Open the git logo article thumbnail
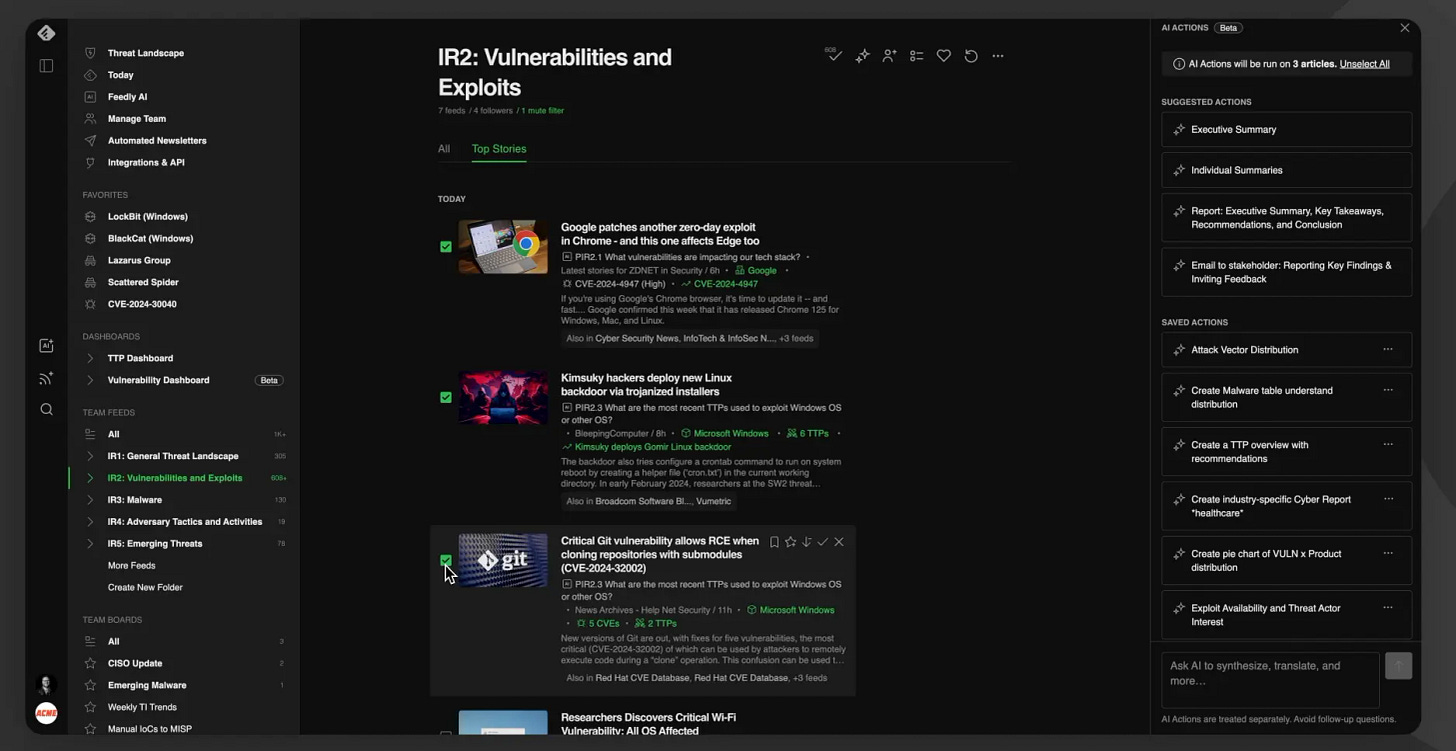Image resolution: width=1456 pixels, height=751 pixels. tap(503, 560)
